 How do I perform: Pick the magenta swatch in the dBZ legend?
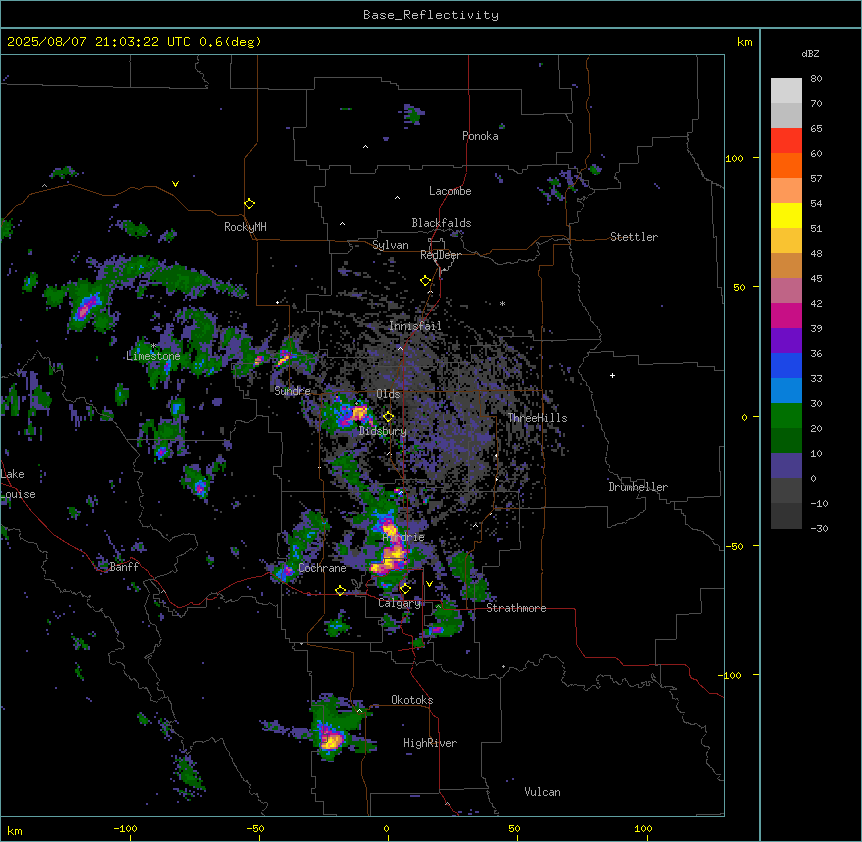click(786, 316)
